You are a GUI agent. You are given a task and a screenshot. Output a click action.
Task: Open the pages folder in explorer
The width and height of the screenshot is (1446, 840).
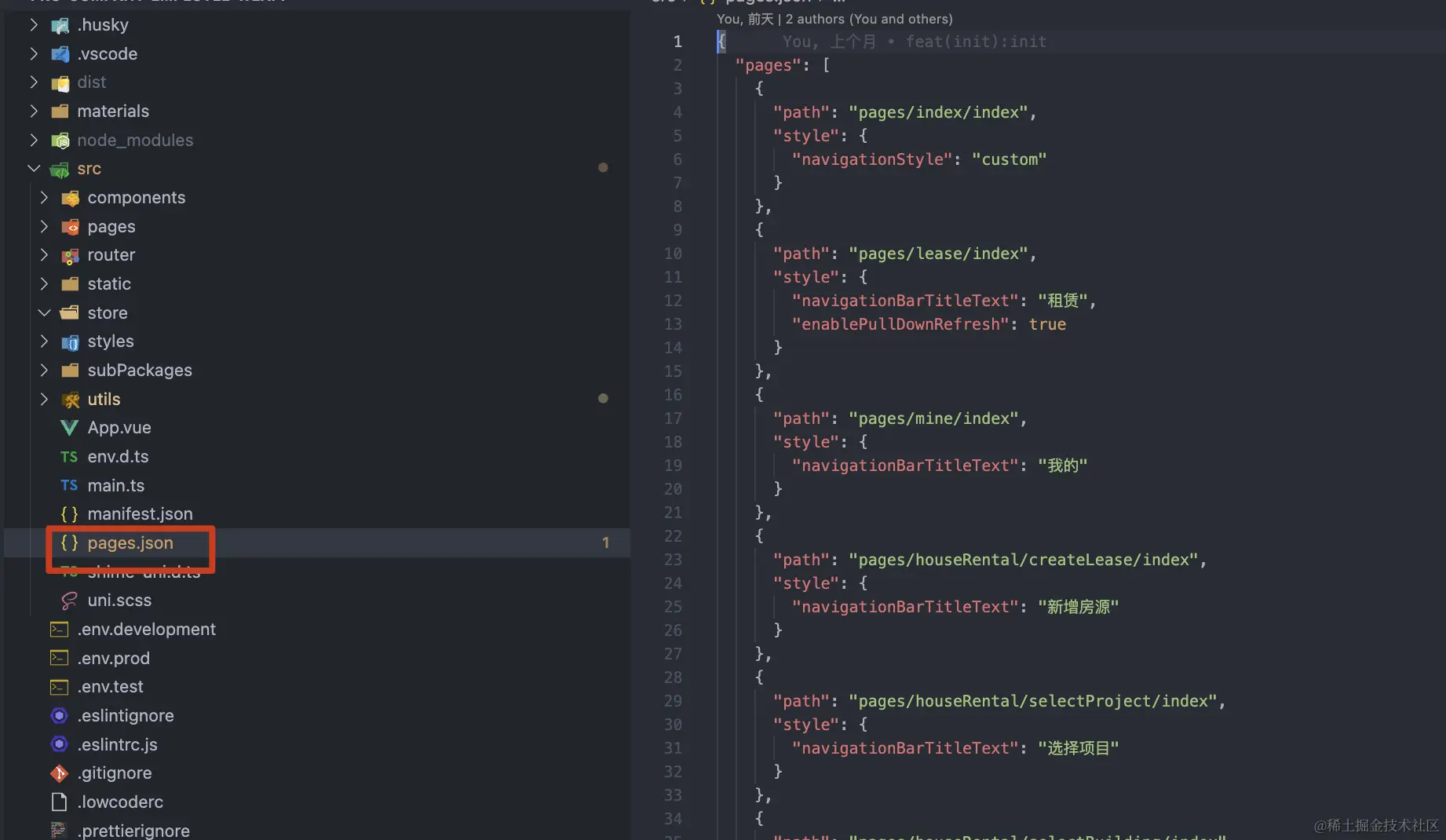click(111, 227)
